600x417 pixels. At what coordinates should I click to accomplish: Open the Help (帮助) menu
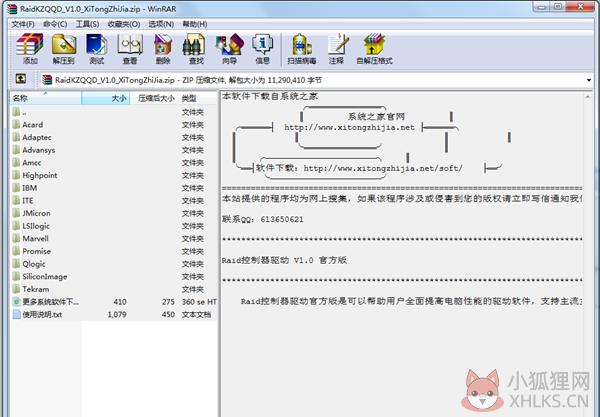pyautogui.click(x=195, y=24)
